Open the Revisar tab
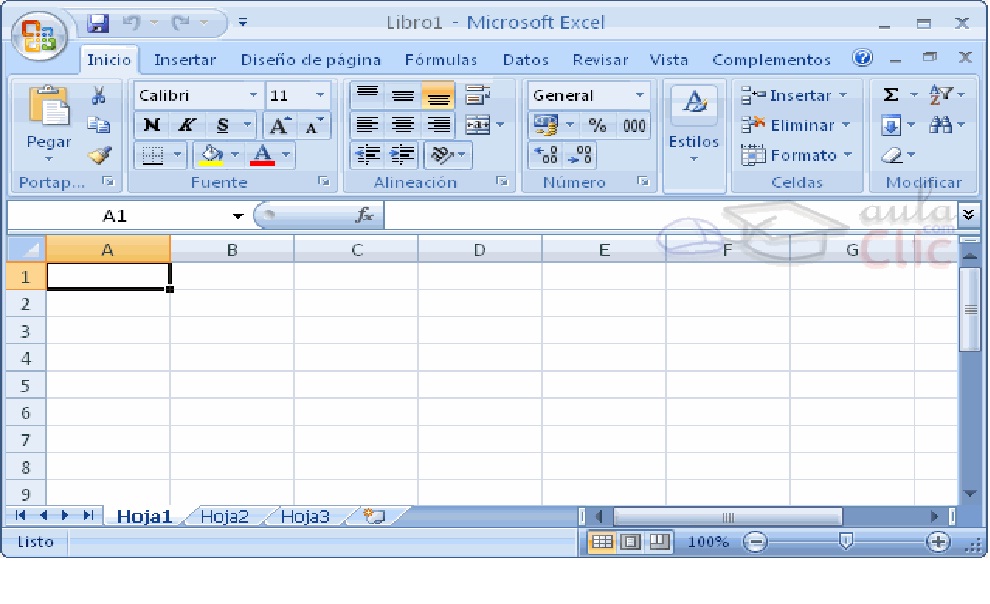The height and width of the screenshot is (604, 990). (600, 60)
